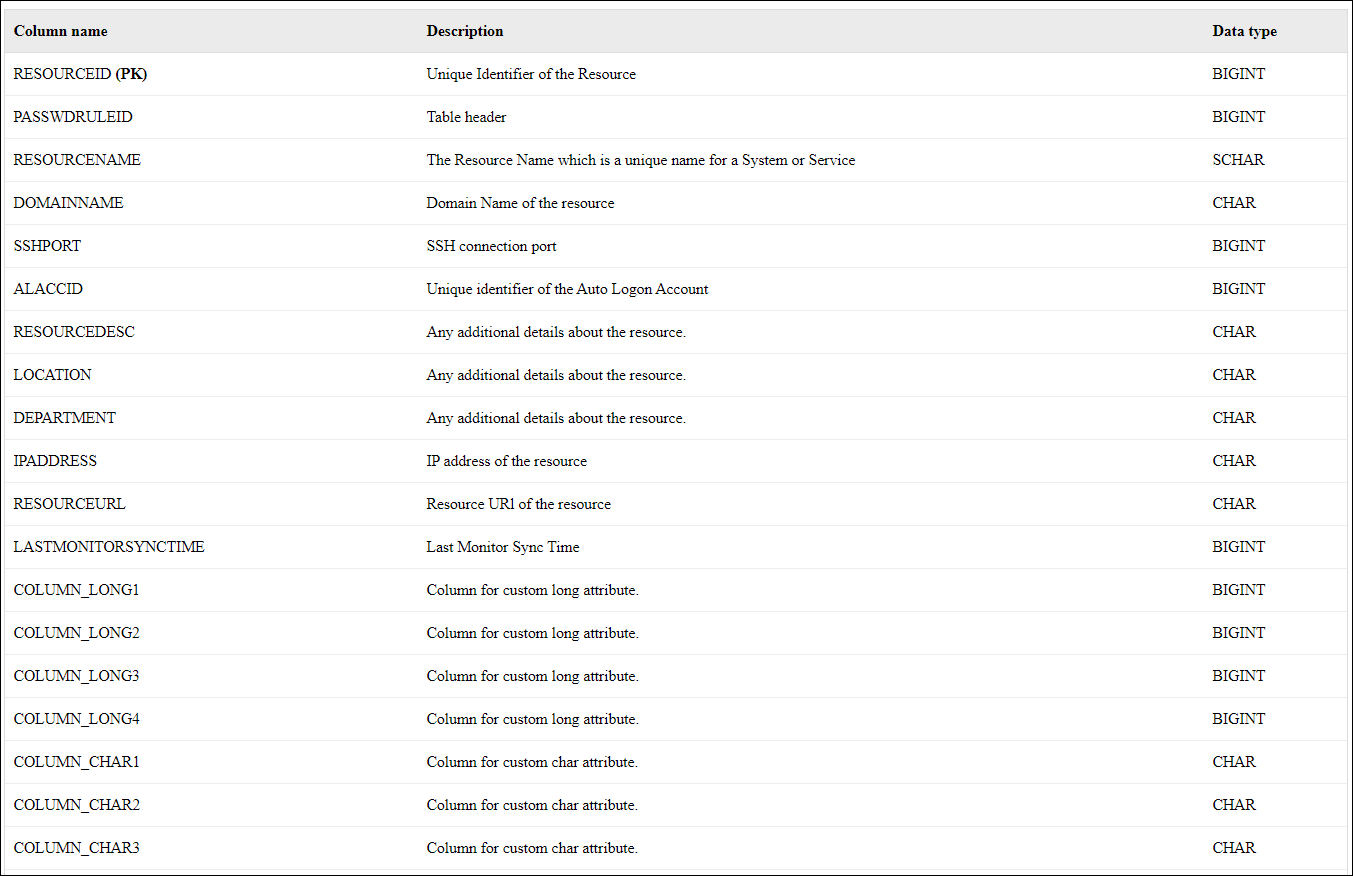Viewport: 1353px width, 876px height.
Task: Select the COLUMN_LONG3 cell
Action: (76, 676)
